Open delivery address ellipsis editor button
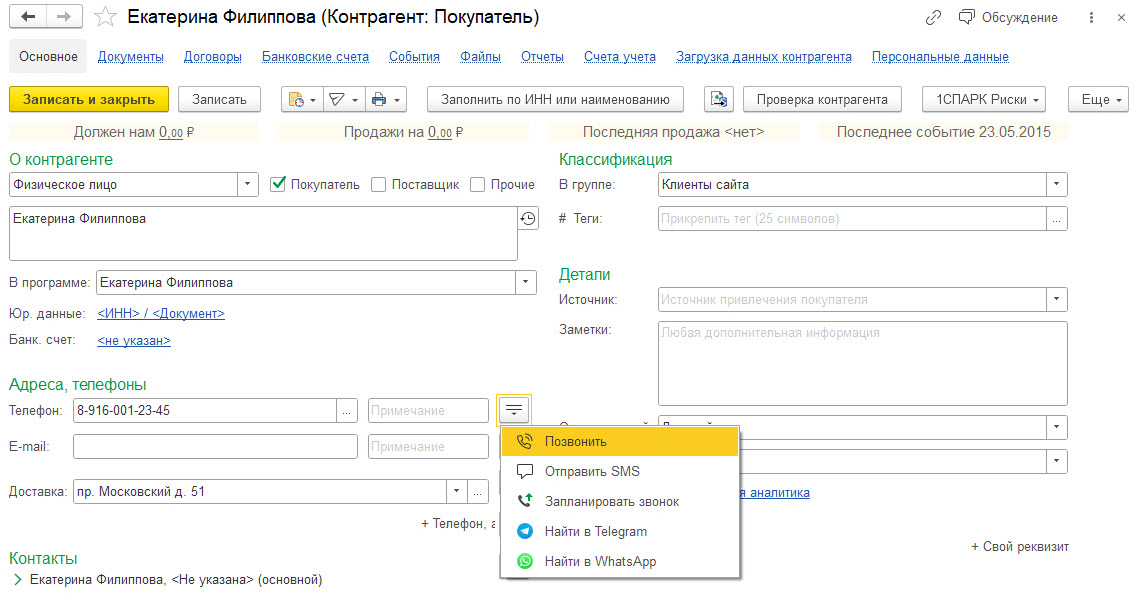This screenshot has width=1139, height=593. point(477,492)
